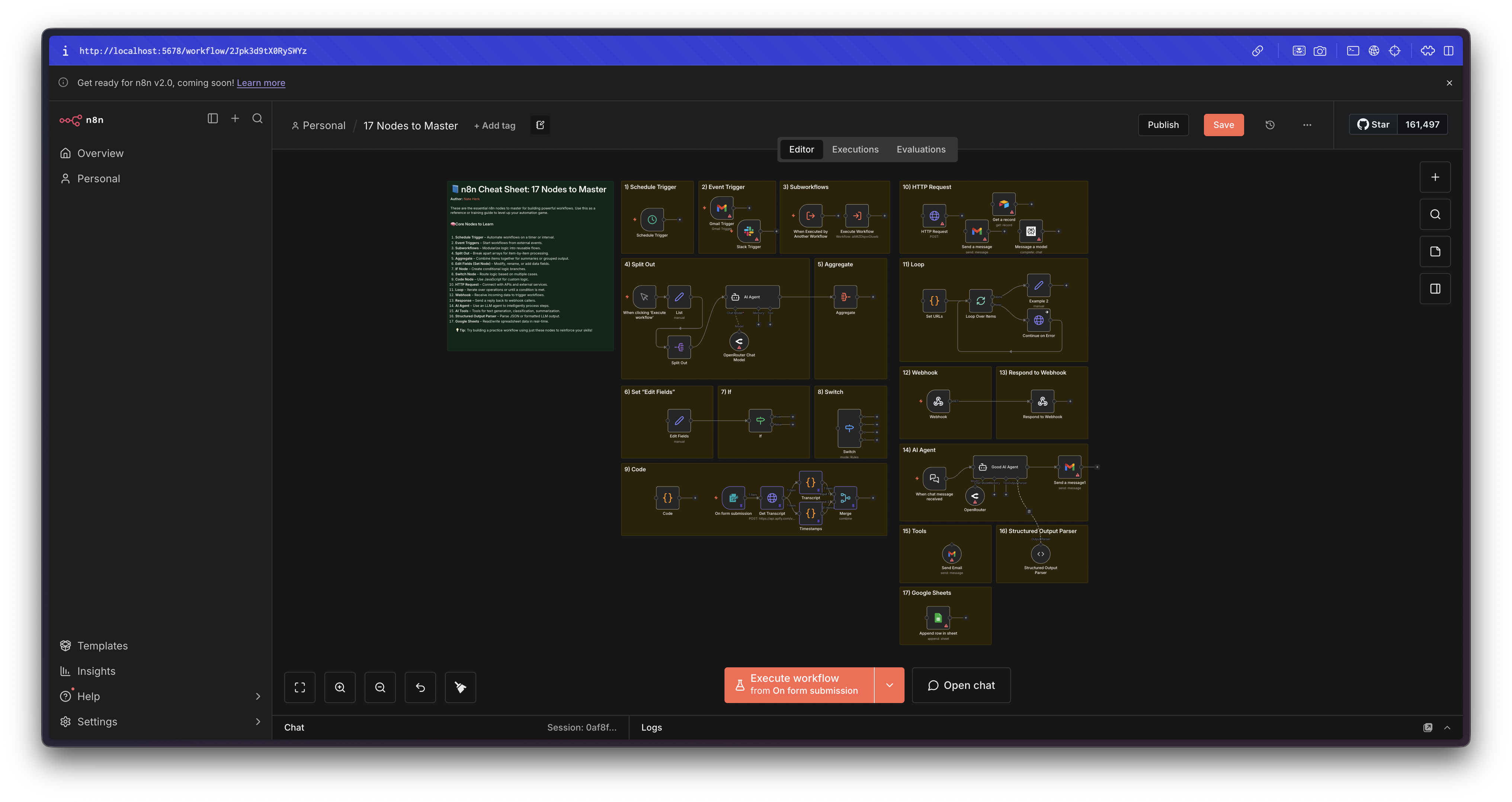
Task: Click the tidy up nodes icon
Action: (460, 687)
